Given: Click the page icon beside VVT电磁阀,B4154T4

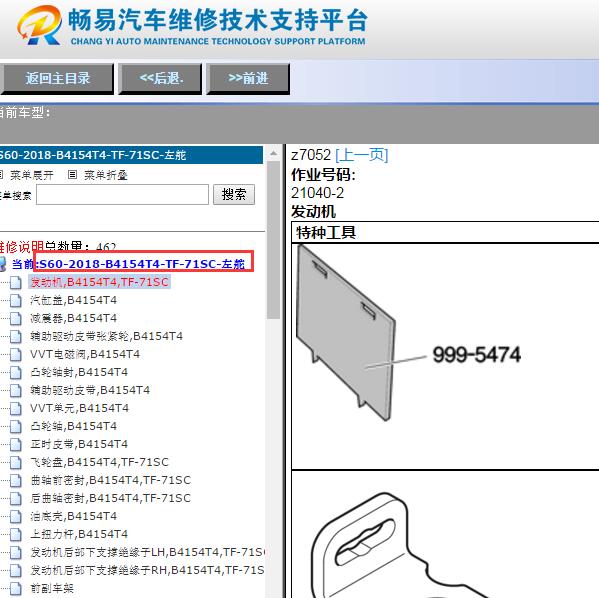Looking at the screenshot, I should tap(16, 354).
